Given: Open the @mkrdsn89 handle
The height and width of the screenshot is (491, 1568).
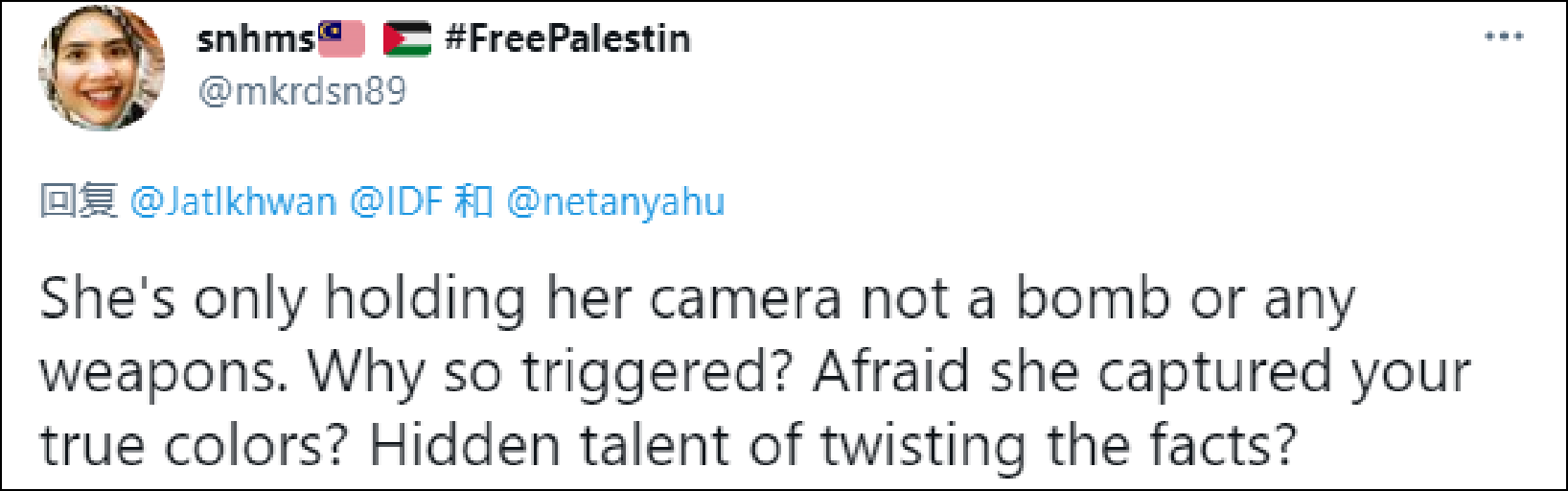Looking at the screenshot, I should 301,91.
